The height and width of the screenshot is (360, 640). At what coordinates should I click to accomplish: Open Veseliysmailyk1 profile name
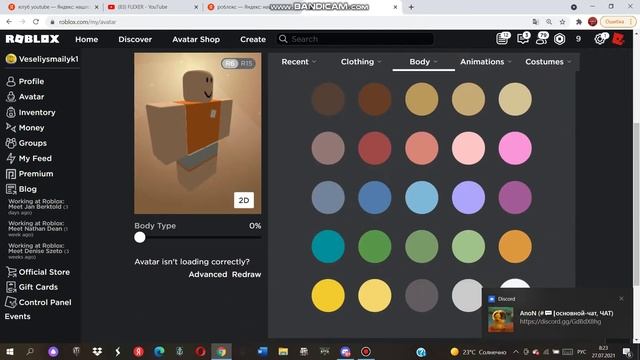(49, 59)
